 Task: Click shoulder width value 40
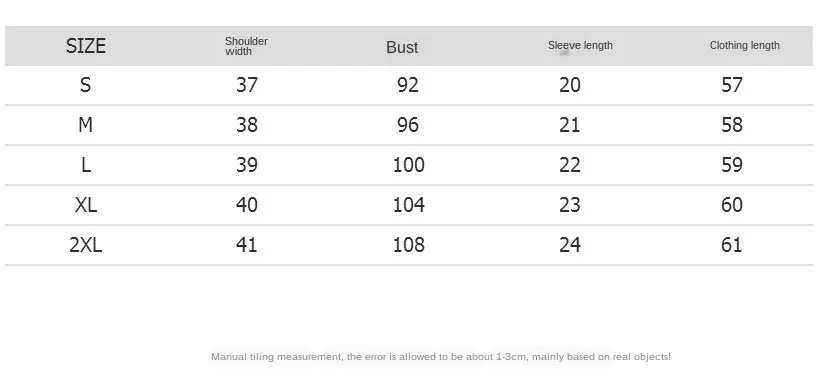click(x=247, y=205)
